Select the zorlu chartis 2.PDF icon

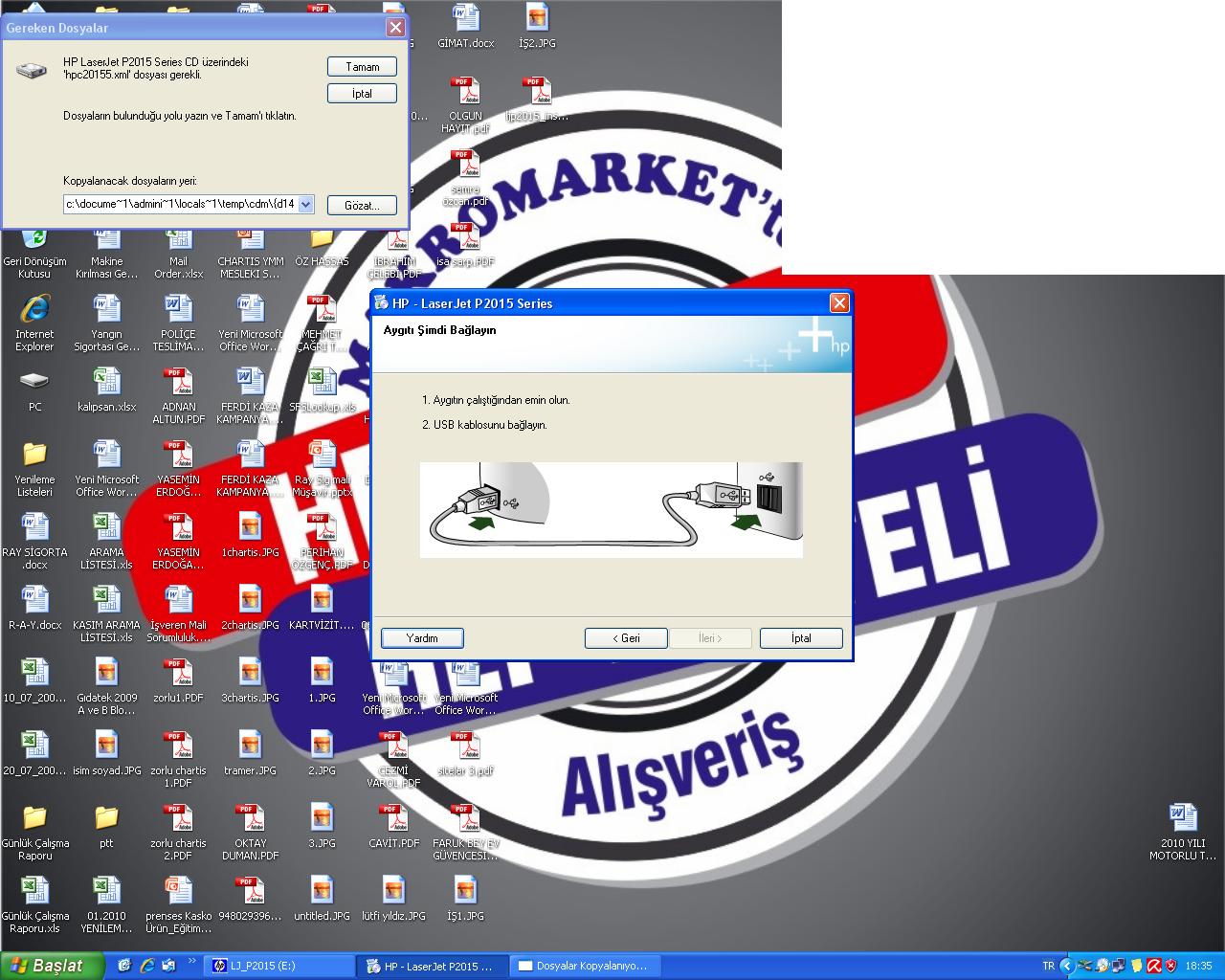point(178,817)
